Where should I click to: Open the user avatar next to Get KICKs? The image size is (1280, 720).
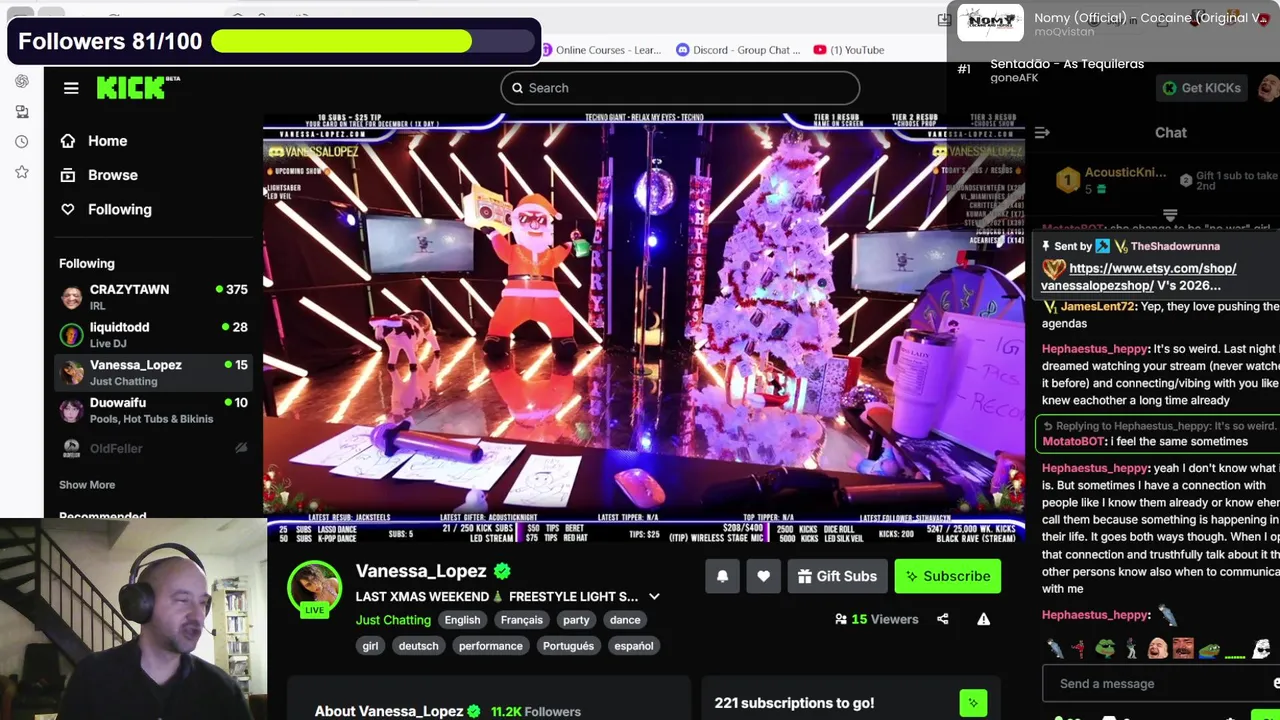tap(1268, 88)
